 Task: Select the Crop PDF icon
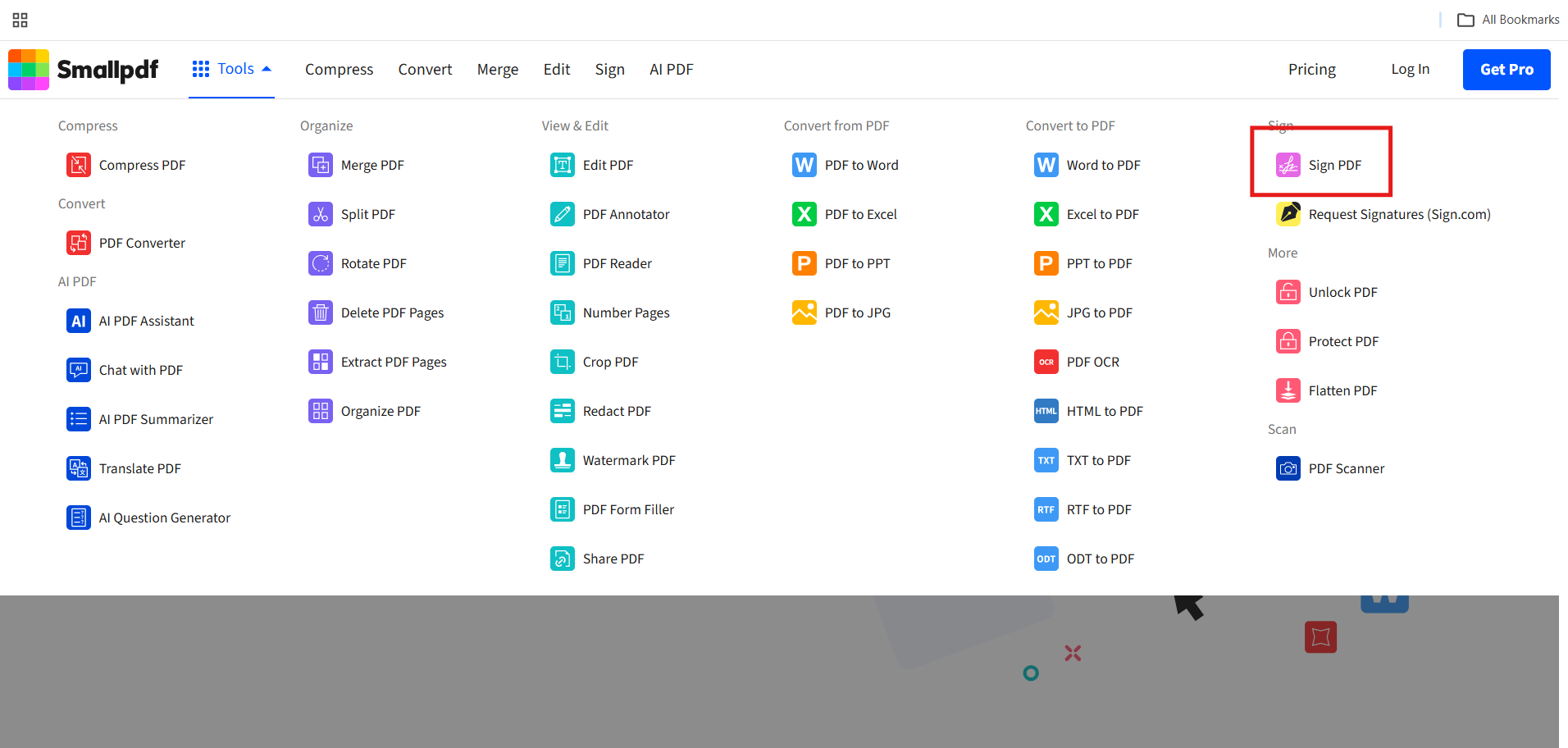click(563, 362)
